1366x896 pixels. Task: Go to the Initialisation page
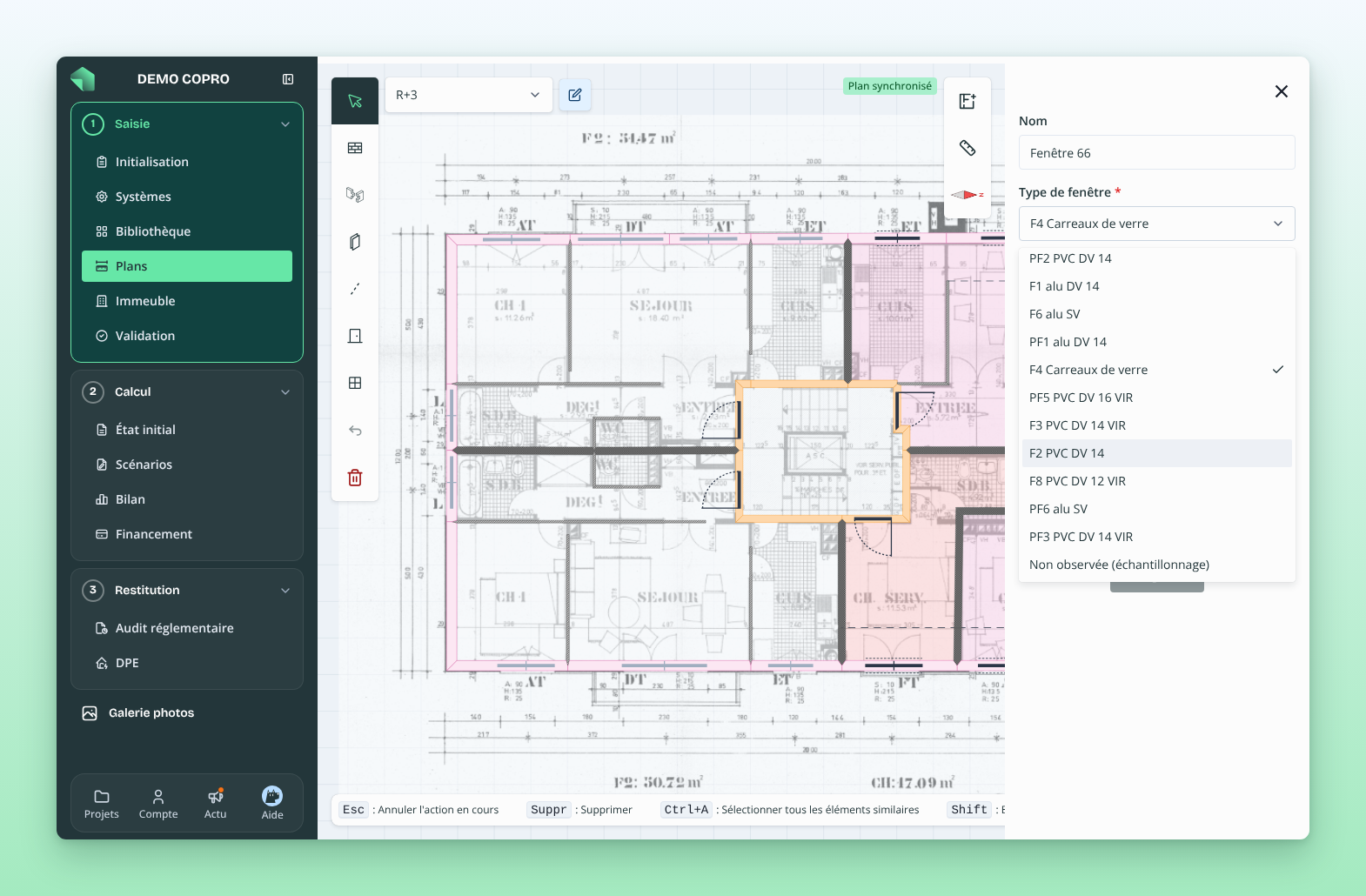187,162
